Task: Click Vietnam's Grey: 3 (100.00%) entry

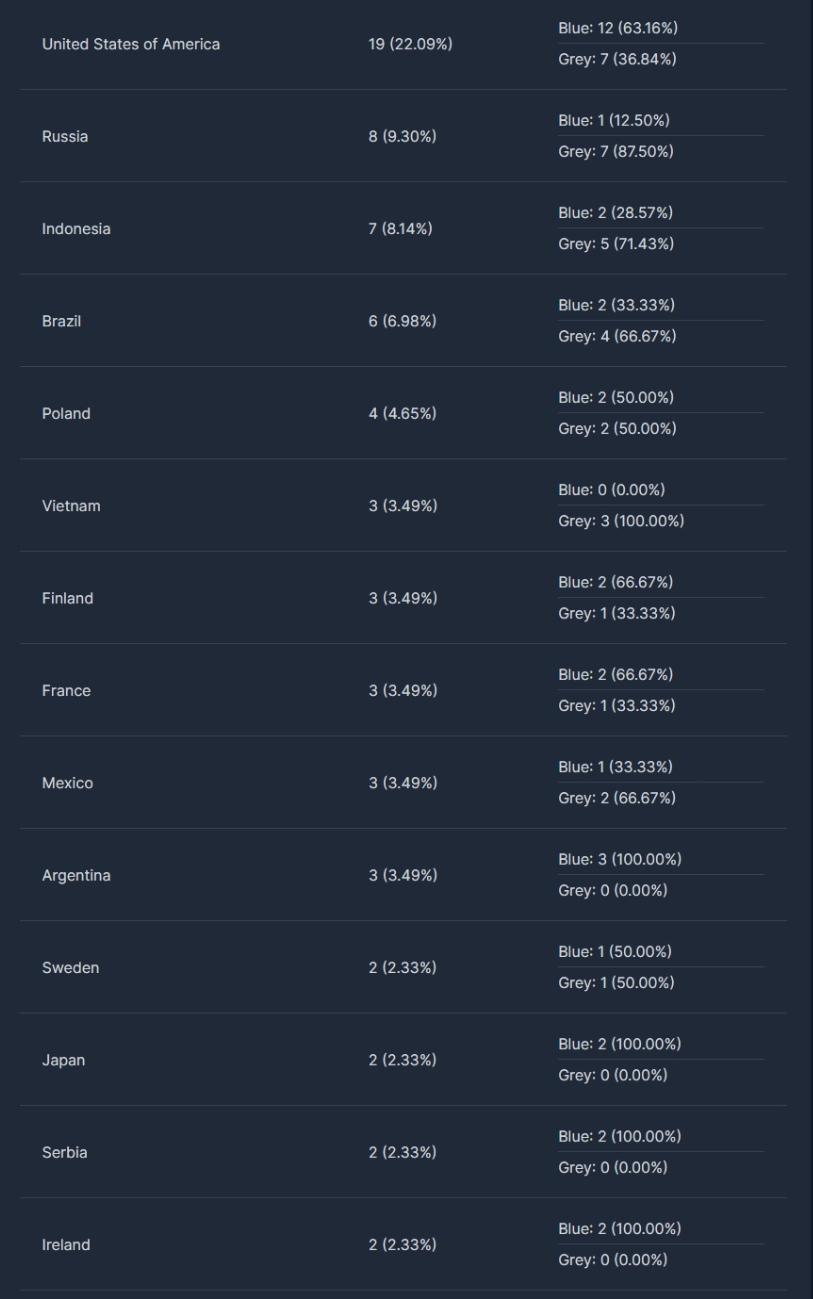Action: pos(621,521)
